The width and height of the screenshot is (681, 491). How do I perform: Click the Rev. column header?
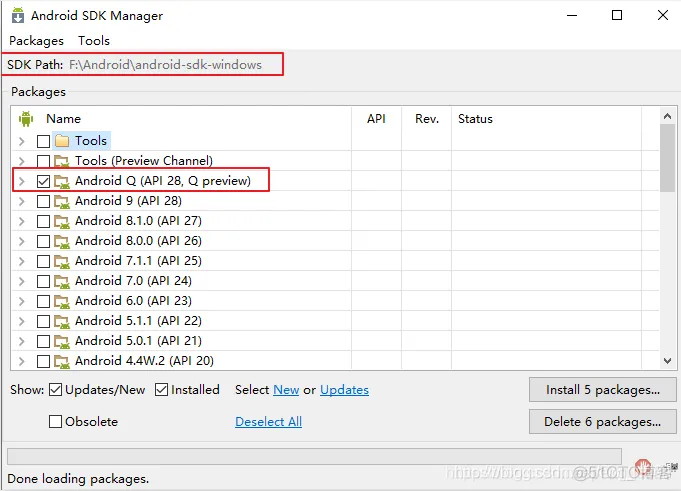[x=427, y=119]
